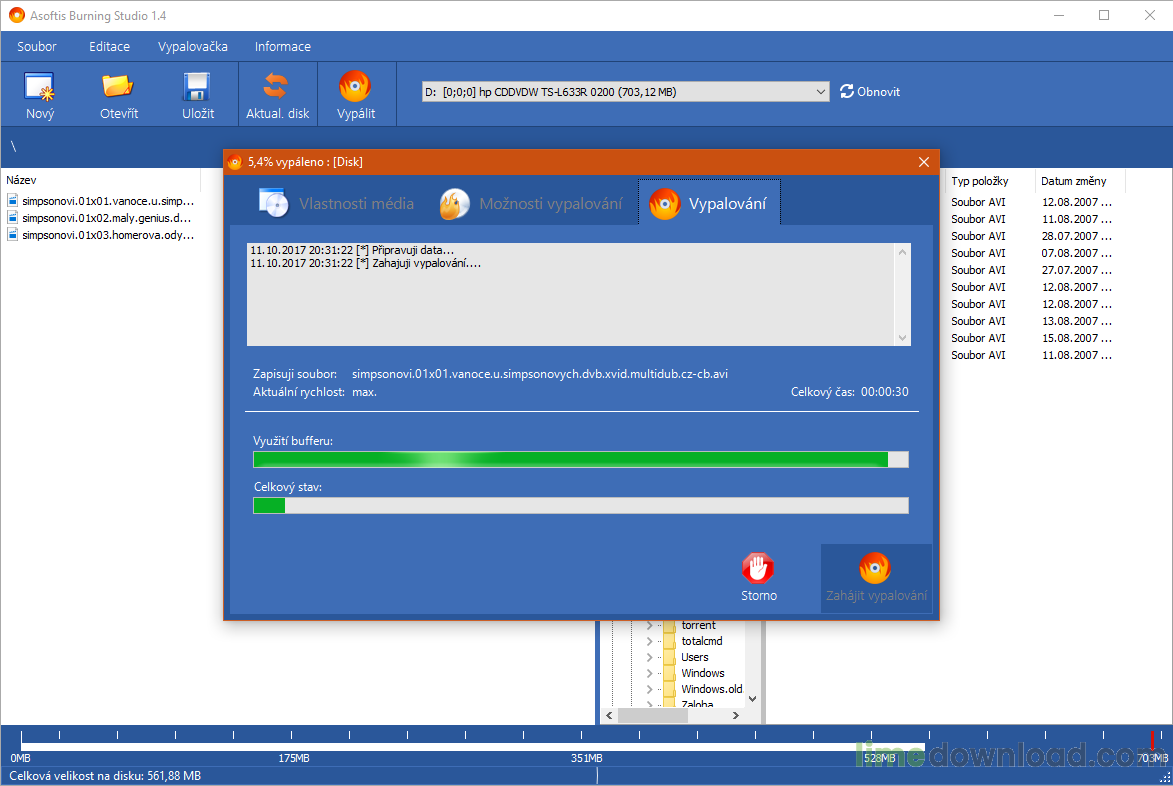
Task: Open the Soubor menu
Action: [37, 47]
